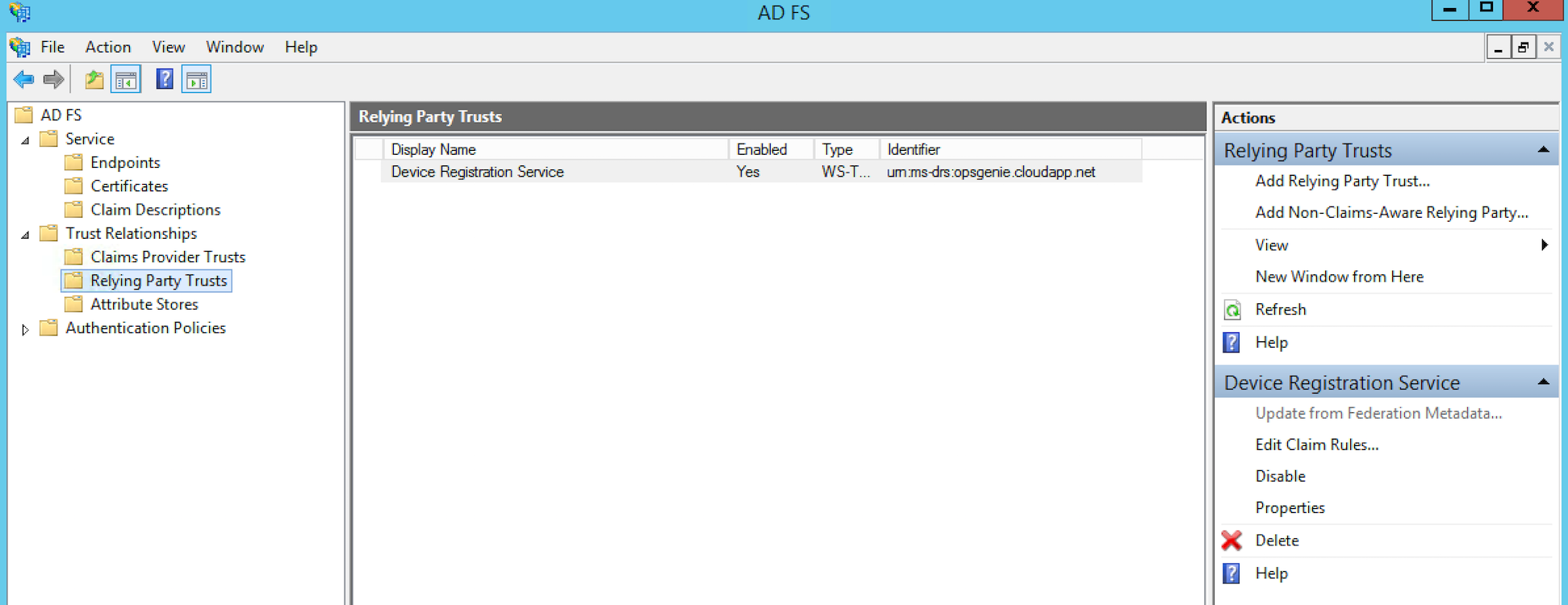Collapse the Relying Party Trusts actions section
This screenshot has width=1568, height=605.
click(1543, 150)
